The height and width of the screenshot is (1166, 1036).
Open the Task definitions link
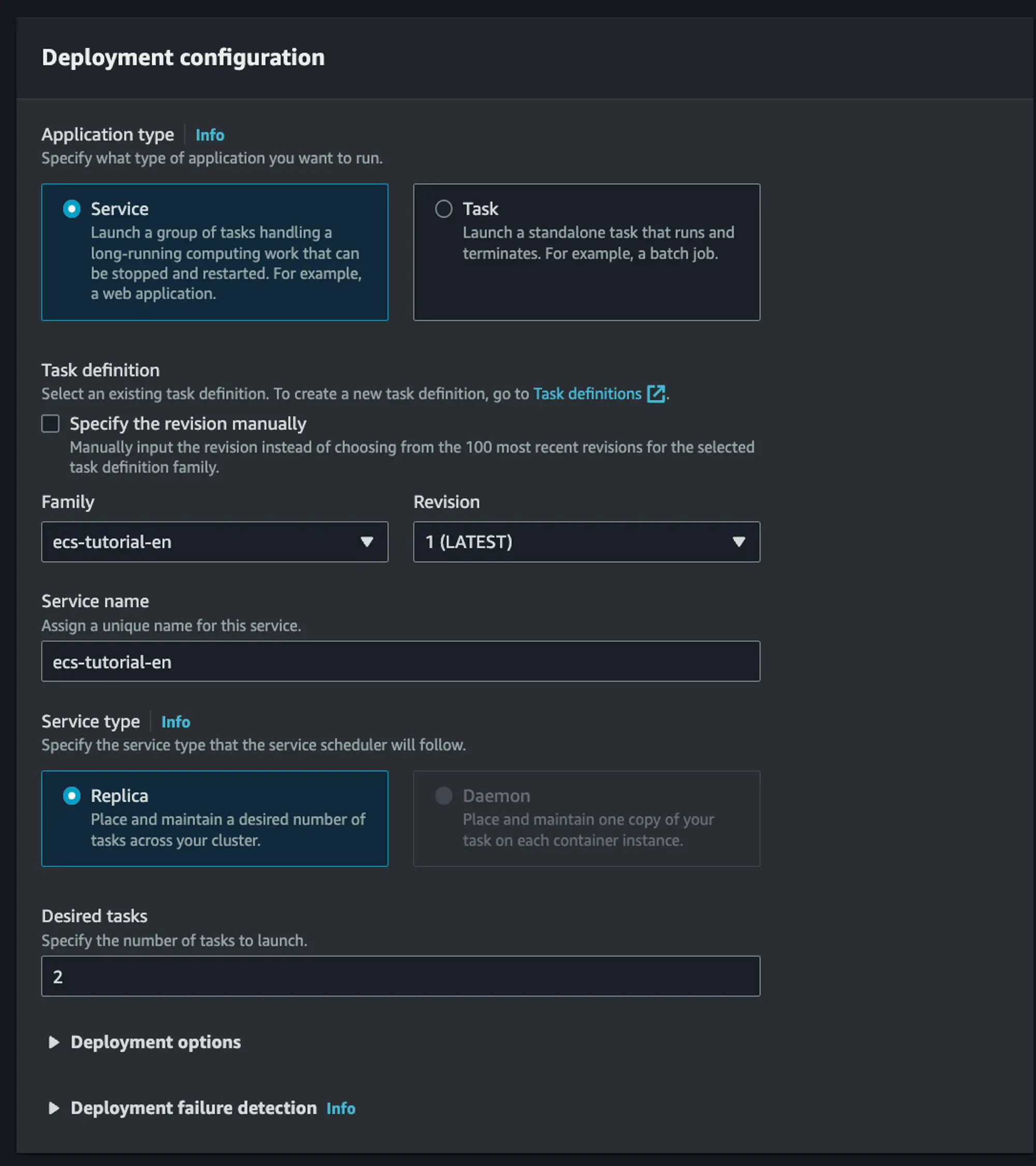(x=586, y=394)
